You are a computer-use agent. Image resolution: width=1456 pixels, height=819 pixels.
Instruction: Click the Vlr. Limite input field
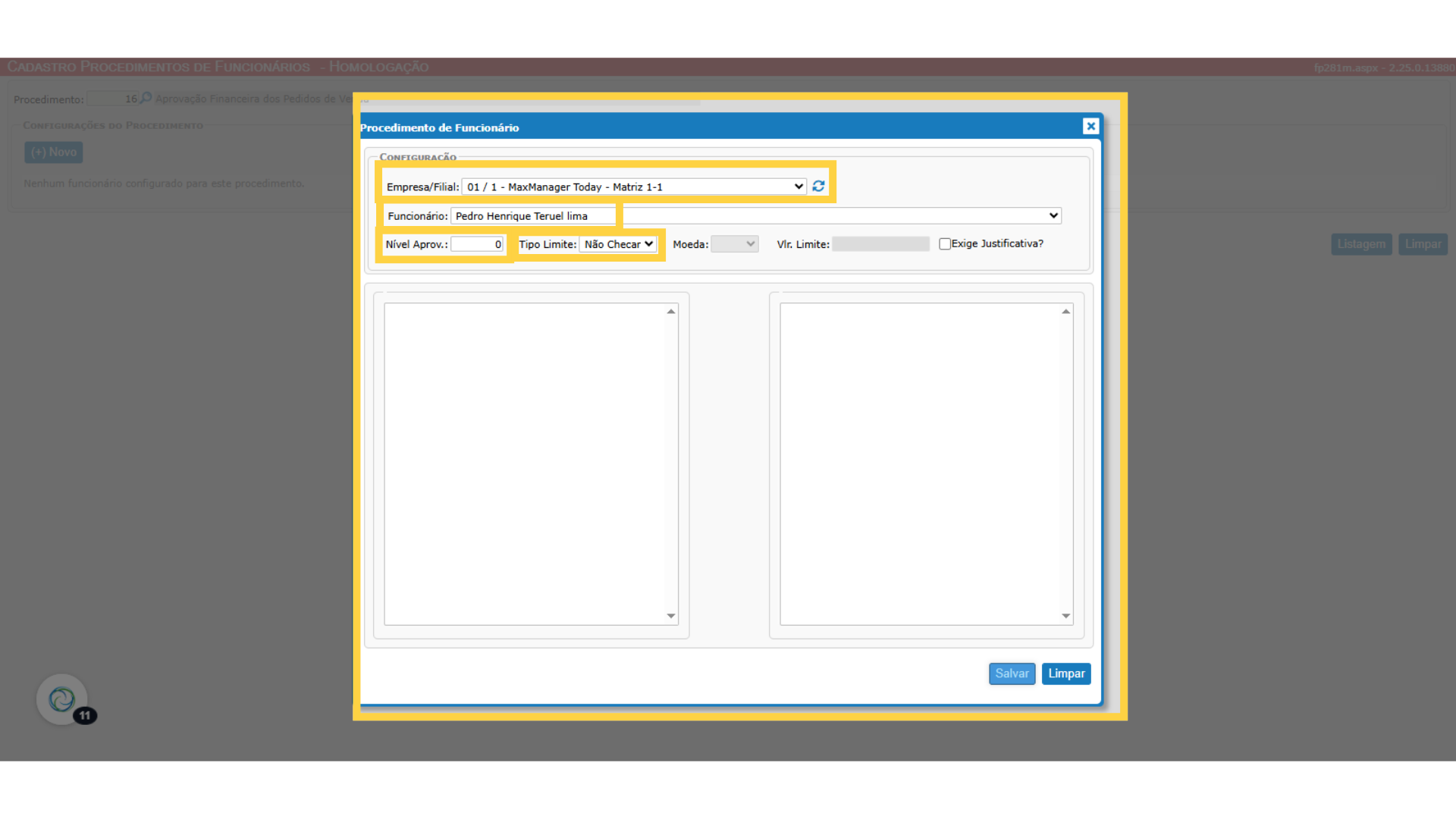[880, 244]
